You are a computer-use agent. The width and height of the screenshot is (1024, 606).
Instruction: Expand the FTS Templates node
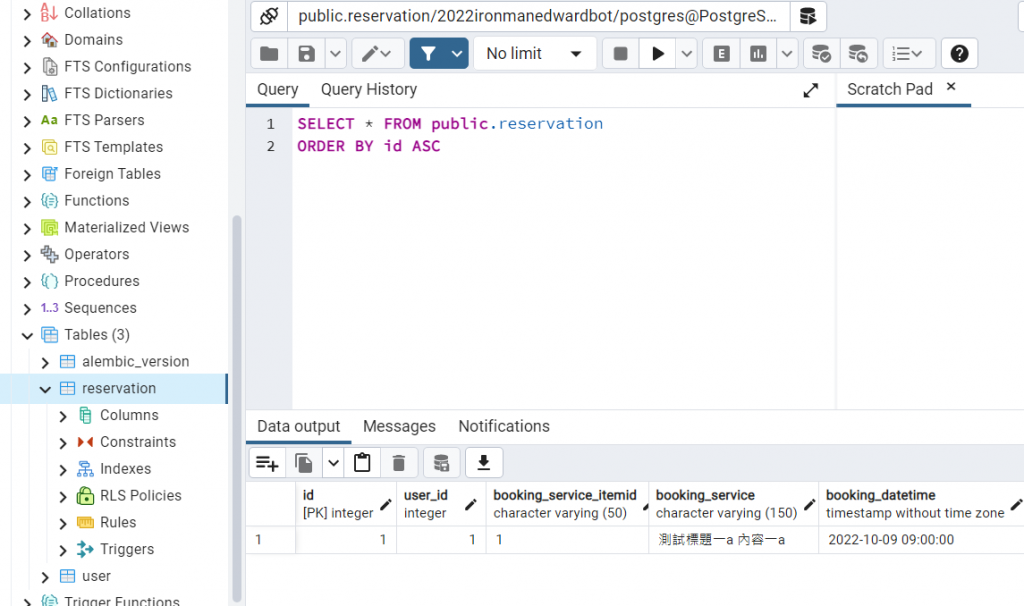point(27,148)
